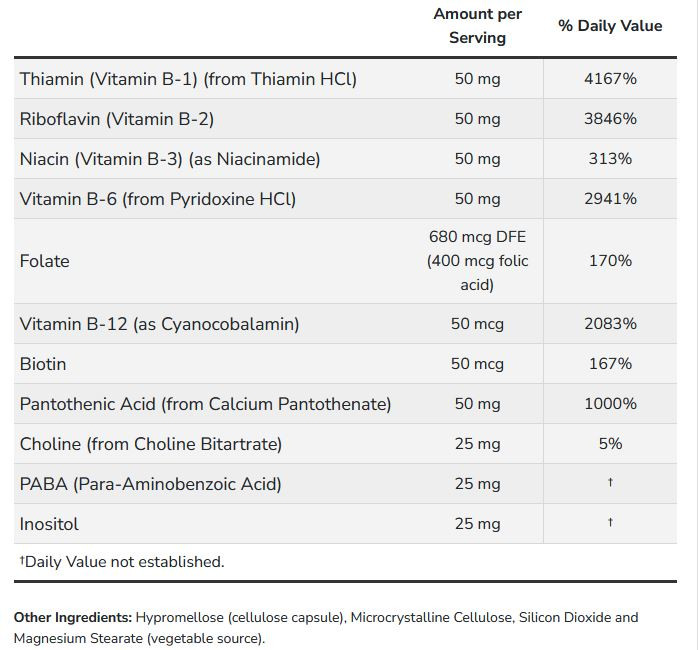Click the Thiamin (Vitamin B-1) row label

pos(188,79)
